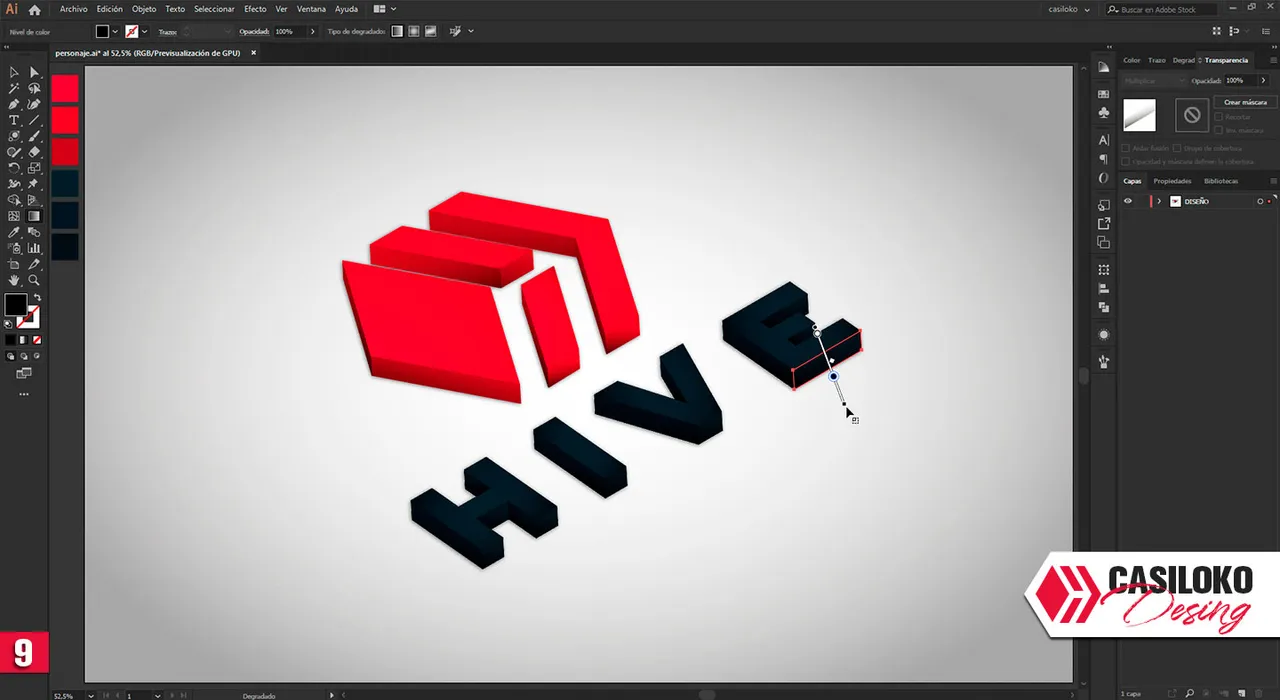Open the Symbols club panel icon
This screenshot has height=700, width=1280.
click(x=1103, y=112)
